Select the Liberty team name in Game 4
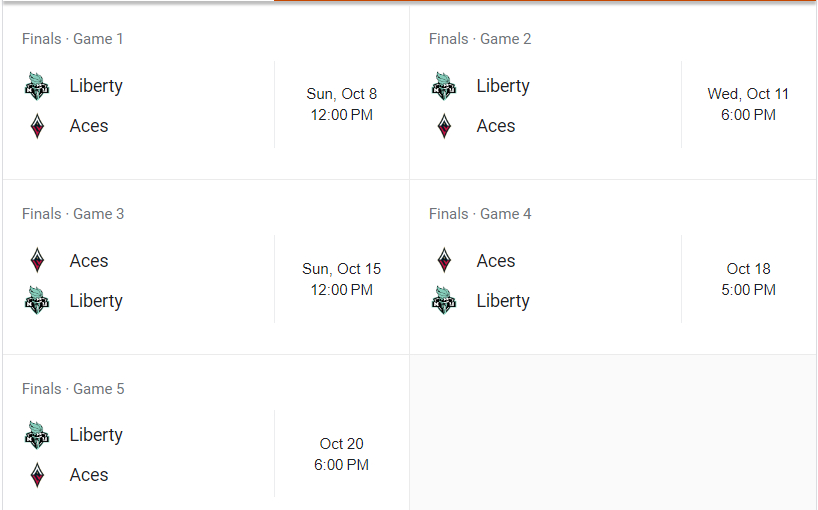Screen dimensions: 818x510 point(503,301)
